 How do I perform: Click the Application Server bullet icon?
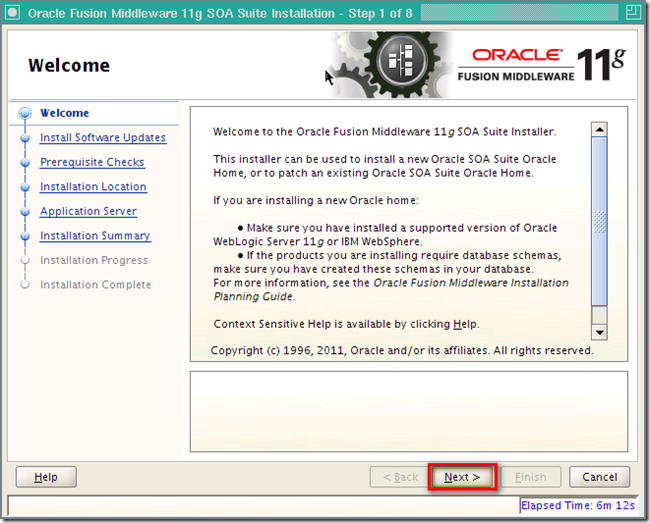(25, 211)
